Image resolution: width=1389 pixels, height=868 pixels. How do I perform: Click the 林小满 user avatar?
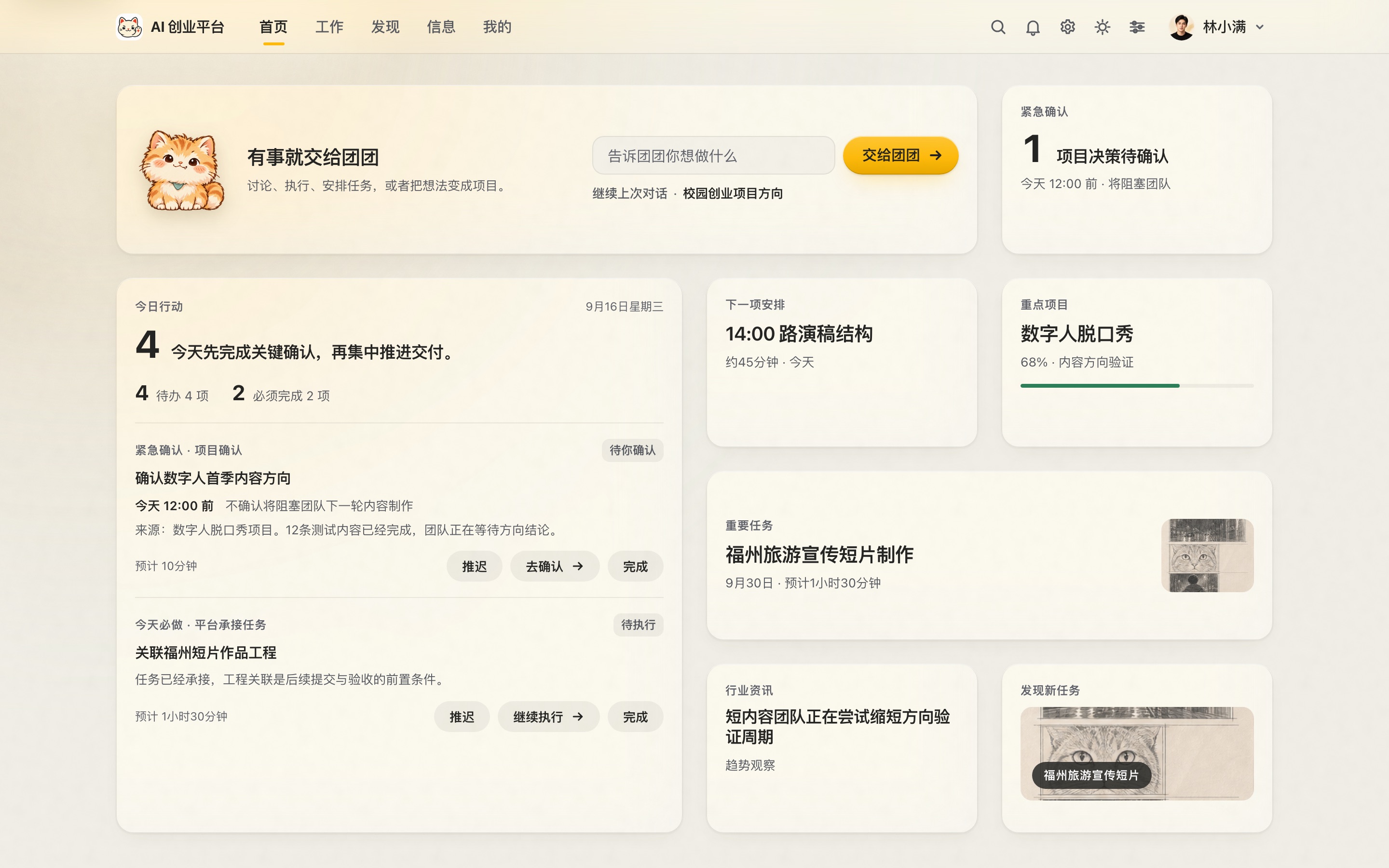1181,27
